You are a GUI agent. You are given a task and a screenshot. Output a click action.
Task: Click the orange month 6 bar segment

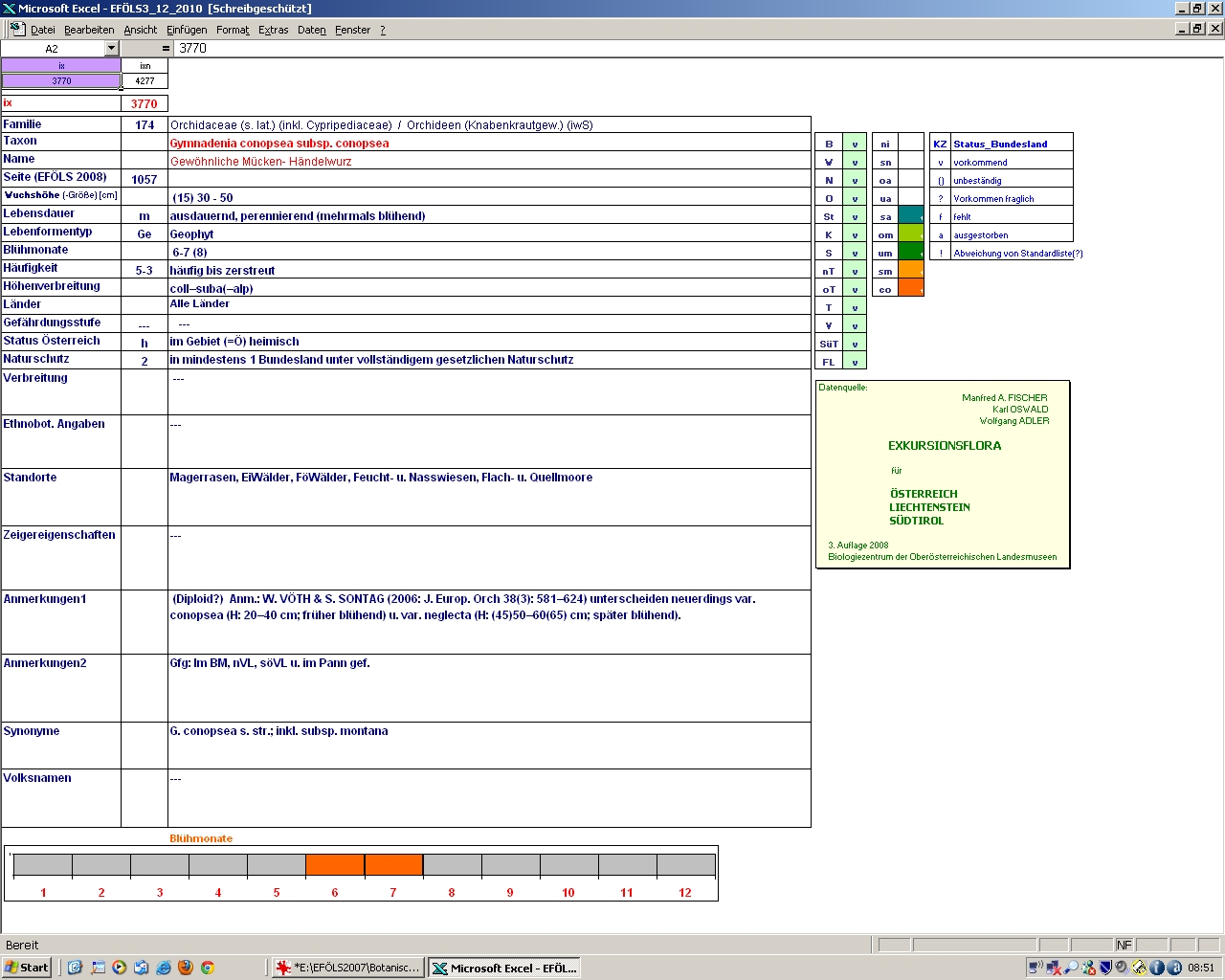click(335, 864)
